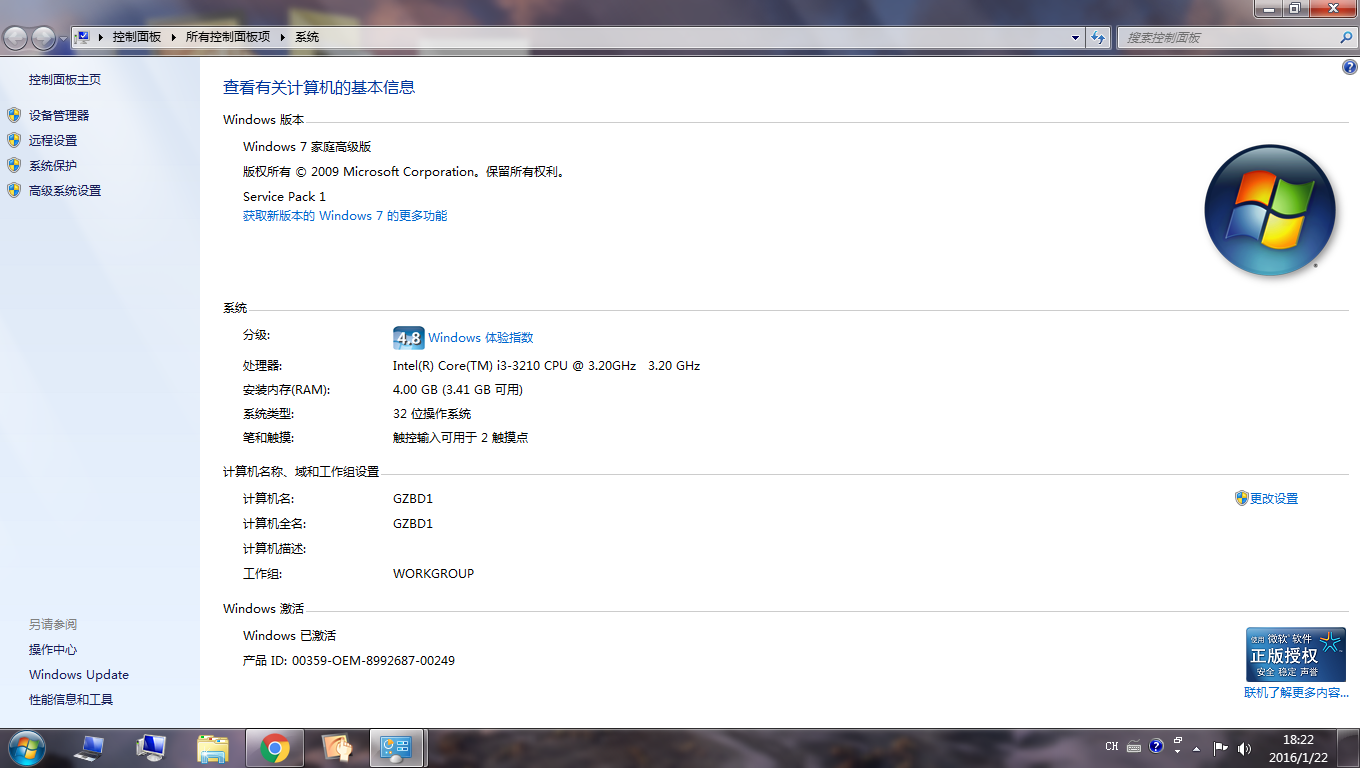
Task: Open Action Center flag in tray
Action: click(x=1221, y=748)
